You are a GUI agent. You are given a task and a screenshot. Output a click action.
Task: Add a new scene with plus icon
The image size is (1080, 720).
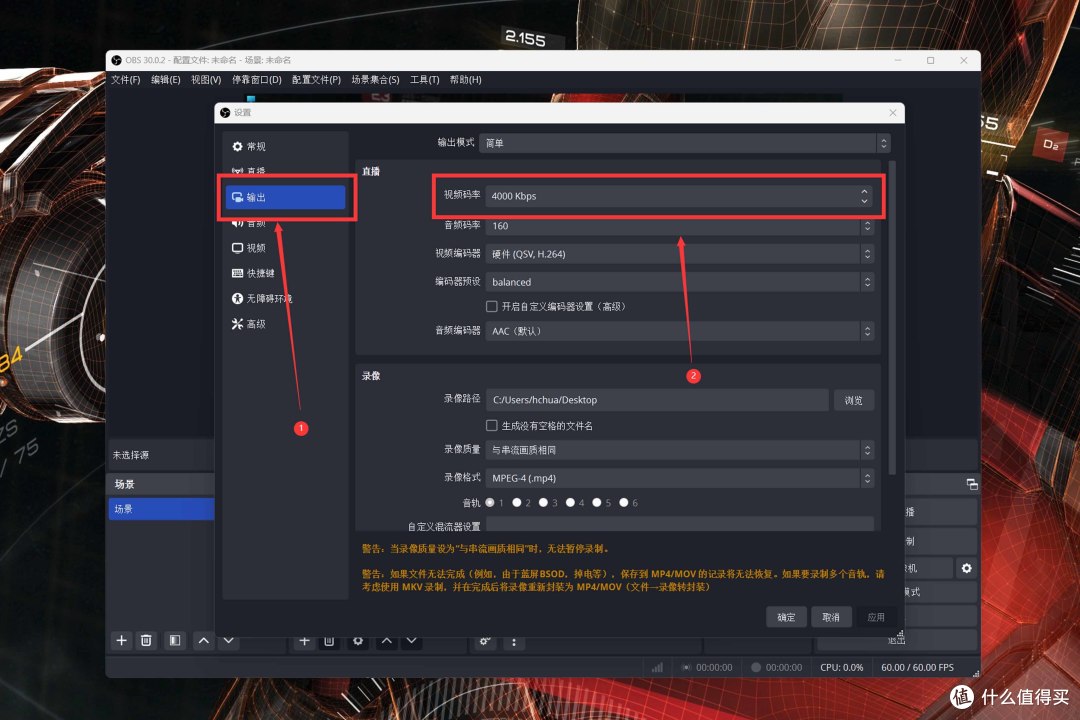(121, 640)
